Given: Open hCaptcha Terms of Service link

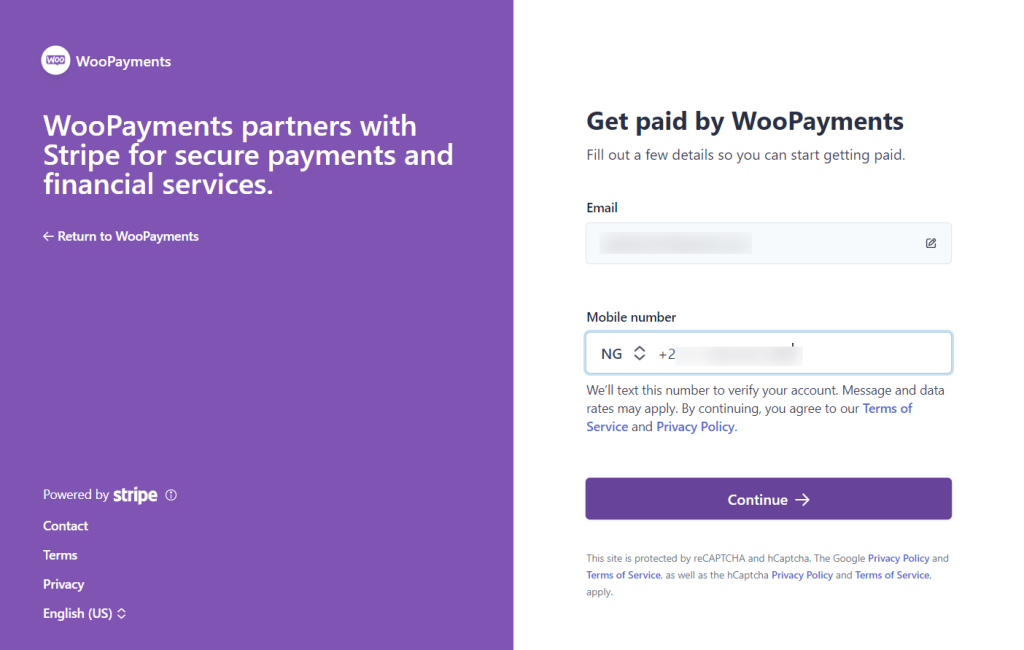Looking at the screenshot, I should pos(892,575).
